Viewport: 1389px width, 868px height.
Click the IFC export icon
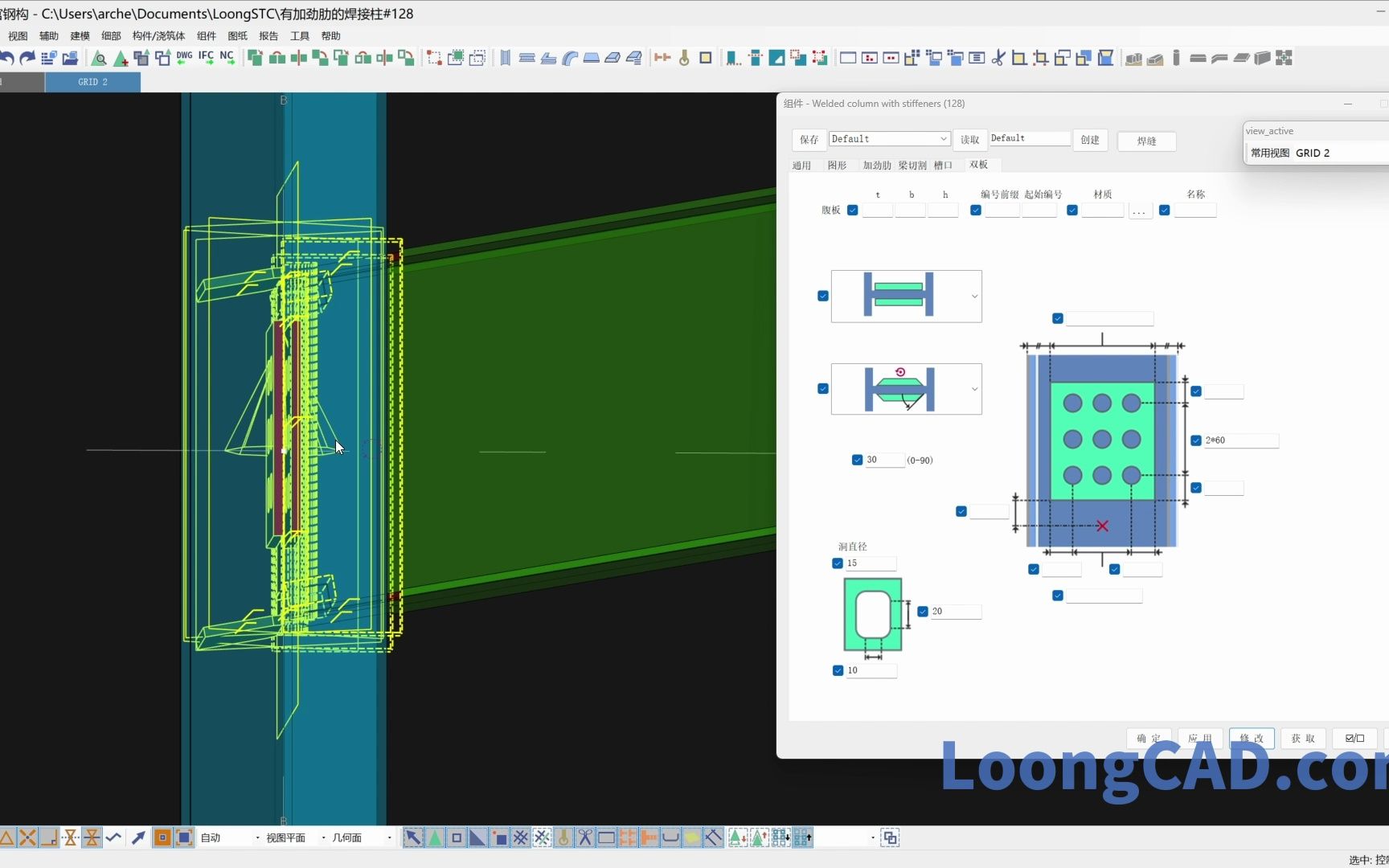point(206,57)
